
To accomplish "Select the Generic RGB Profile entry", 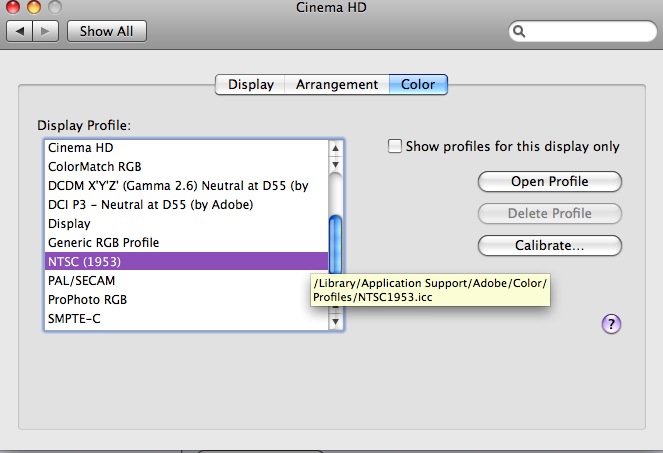I will pos(186,243).
